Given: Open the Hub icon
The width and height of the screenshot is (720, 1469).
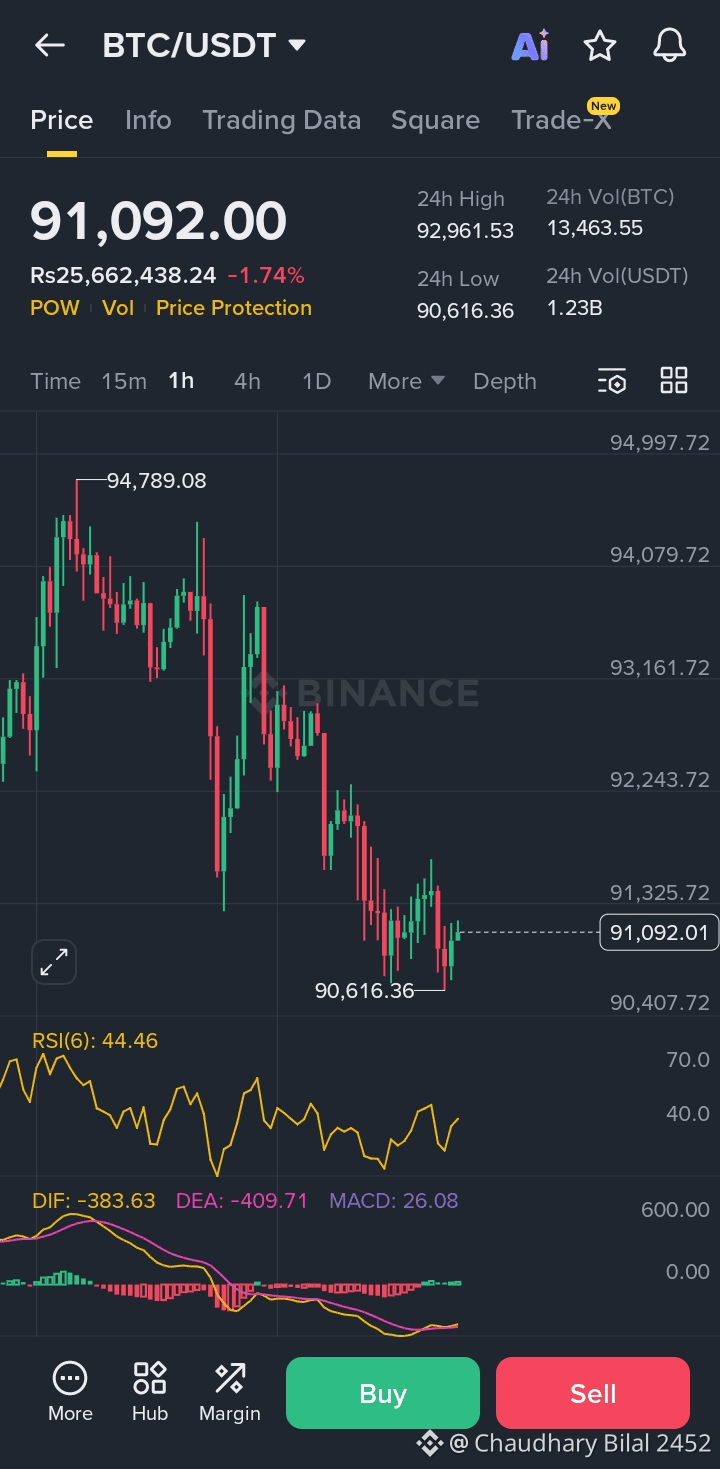Looking at the screenshot, I should tap(150, 1391).
